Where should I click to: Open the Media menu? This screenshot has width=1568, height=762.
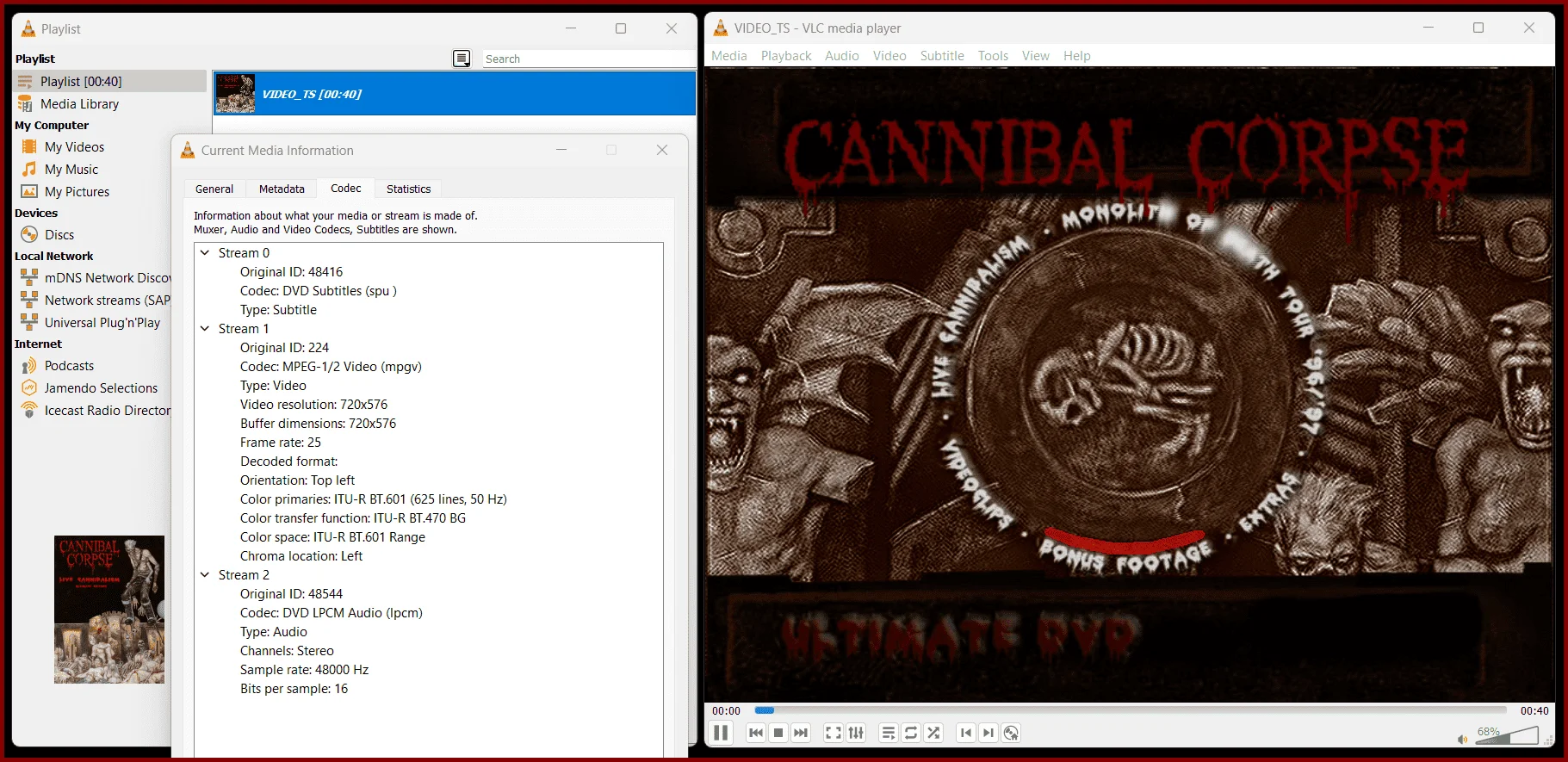point(729,55)
